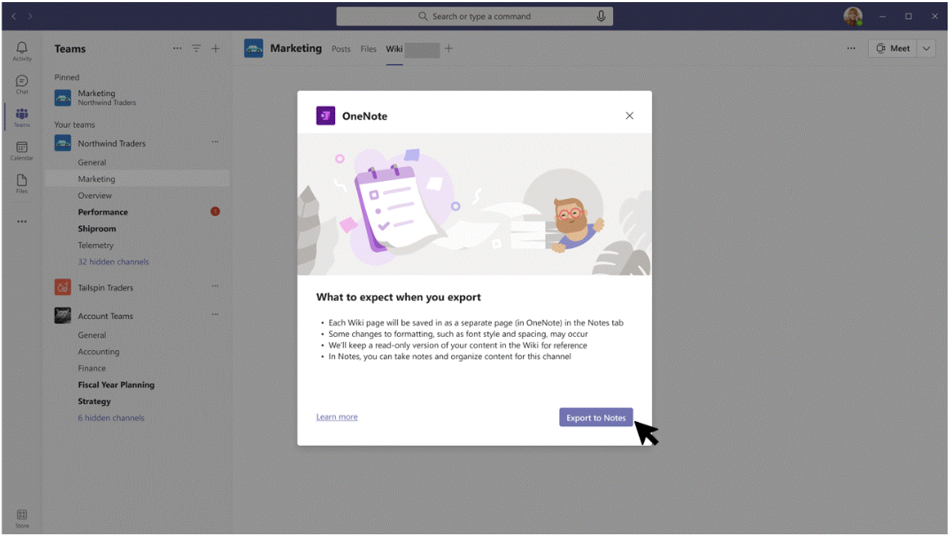Click the OneNote logo in dialog
Screen dimensions: 948x535
click(325, 115)
